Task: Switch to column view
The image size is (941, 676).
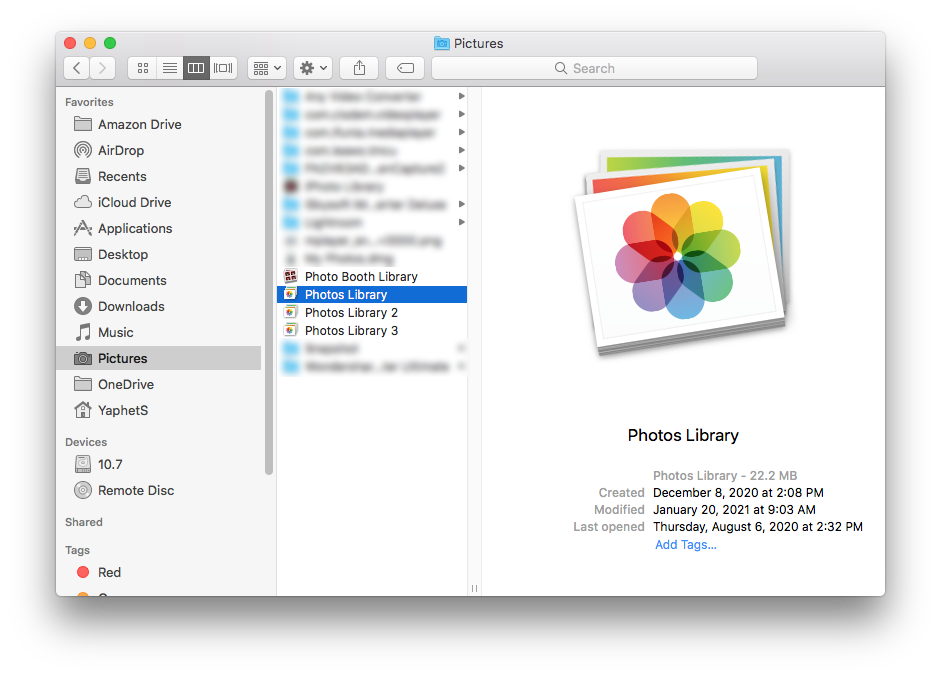Action: pyautogui.click(x=196, y=68)
